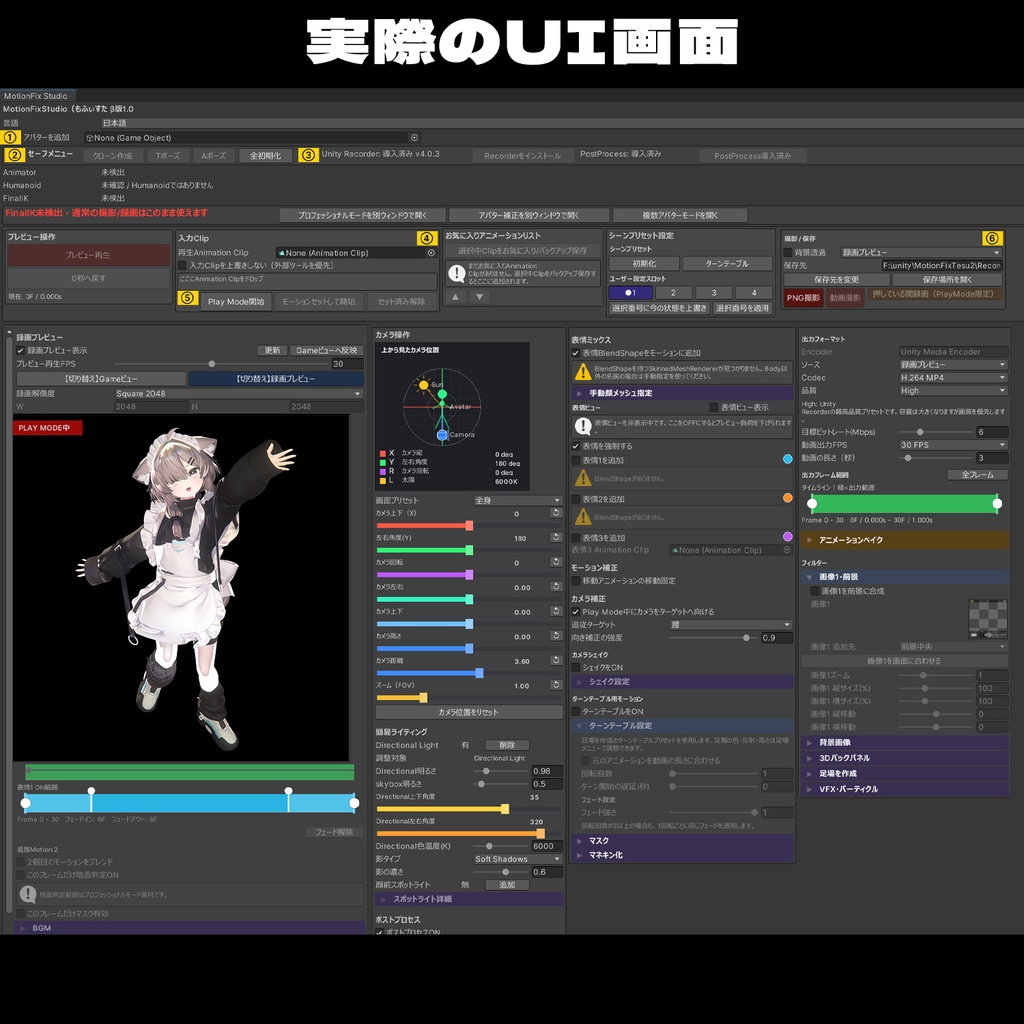Image resolution: width=1024 pixels, height=1024 pixels.
Task: Enable シェイクをON checkbox
Action: (575, 667)
